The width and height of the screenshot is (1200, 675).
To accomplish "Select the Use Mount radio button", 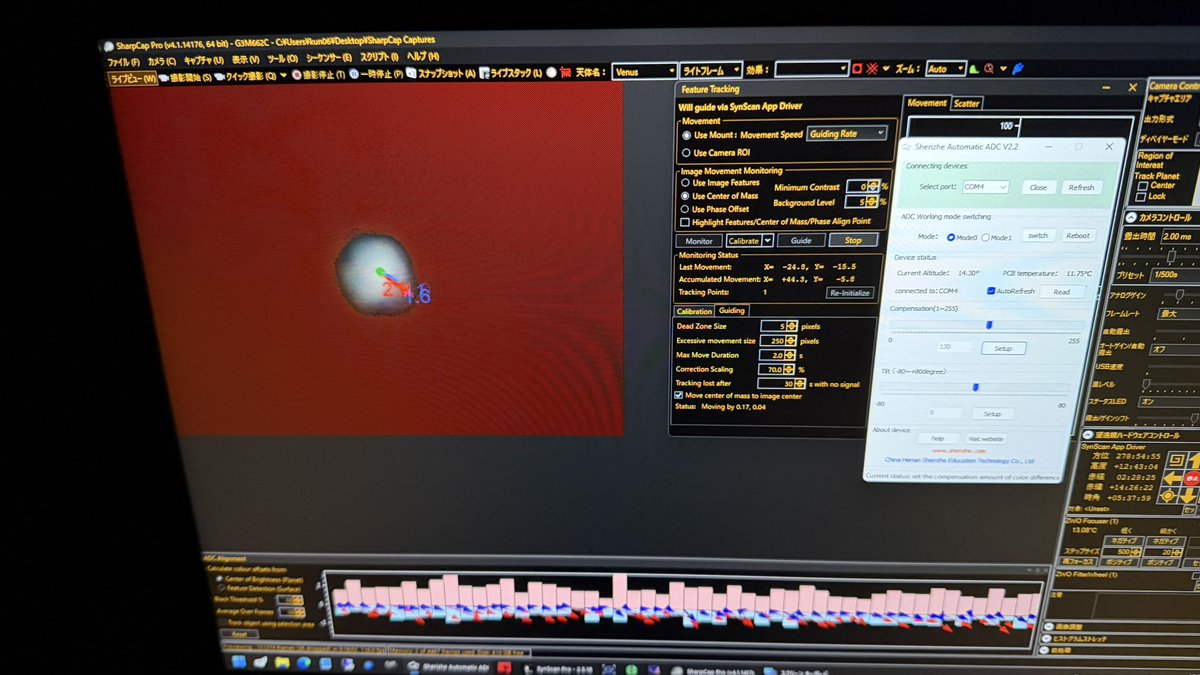I will pos(686,135).
